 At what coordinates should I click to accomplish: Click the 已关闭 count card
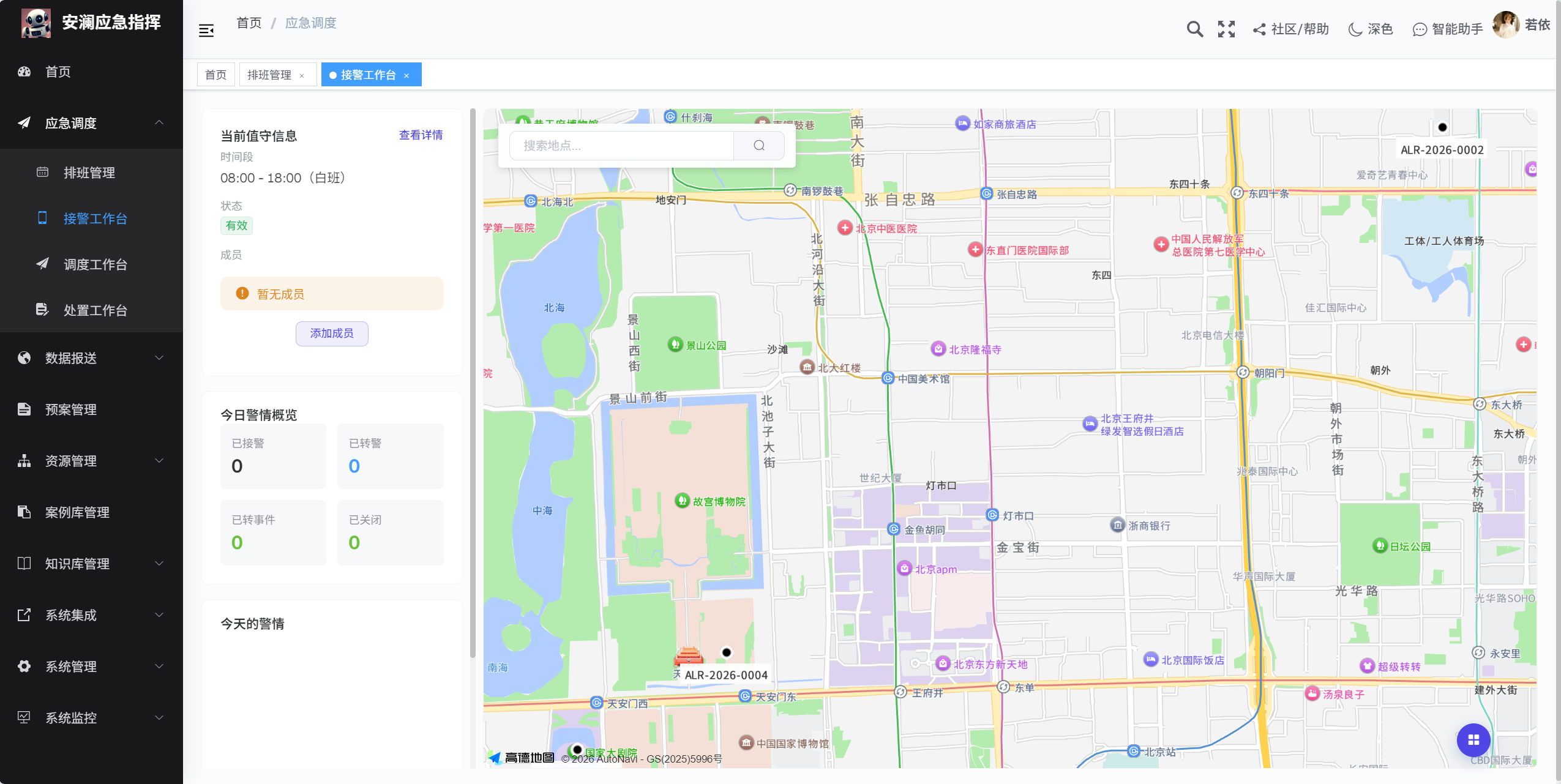pyautogui.click(x=390, y=532)
